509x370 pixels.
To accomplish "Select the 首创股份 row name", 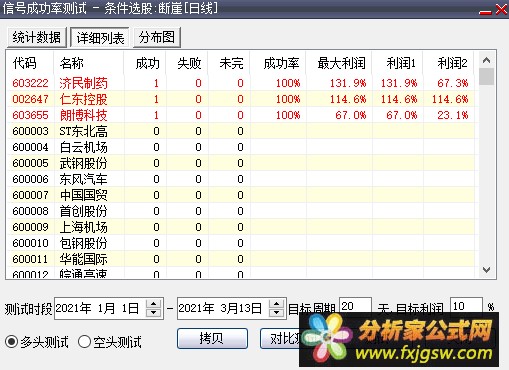I will (83, 211).
